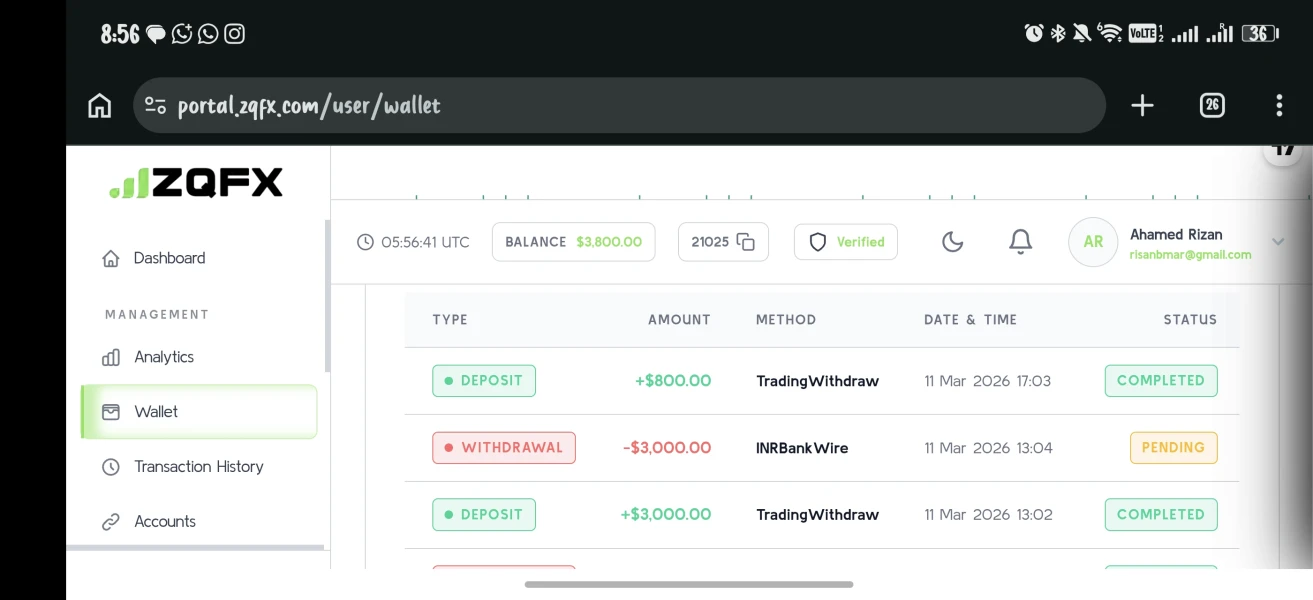
Task: Click the PENDING status badge
Action: 1173,448
